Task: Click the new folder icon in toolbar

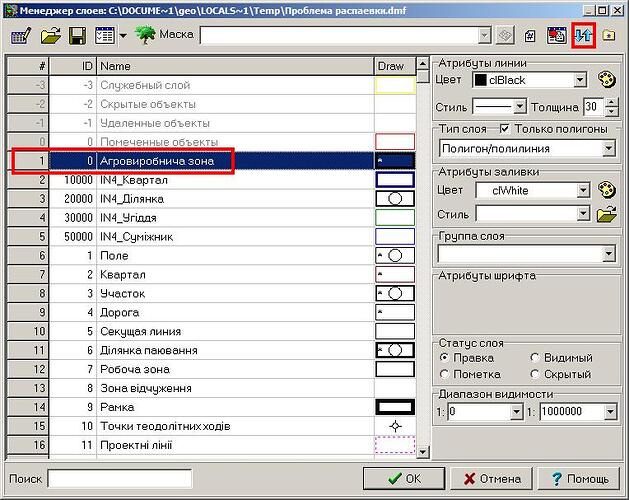Action: click(609, 35)
